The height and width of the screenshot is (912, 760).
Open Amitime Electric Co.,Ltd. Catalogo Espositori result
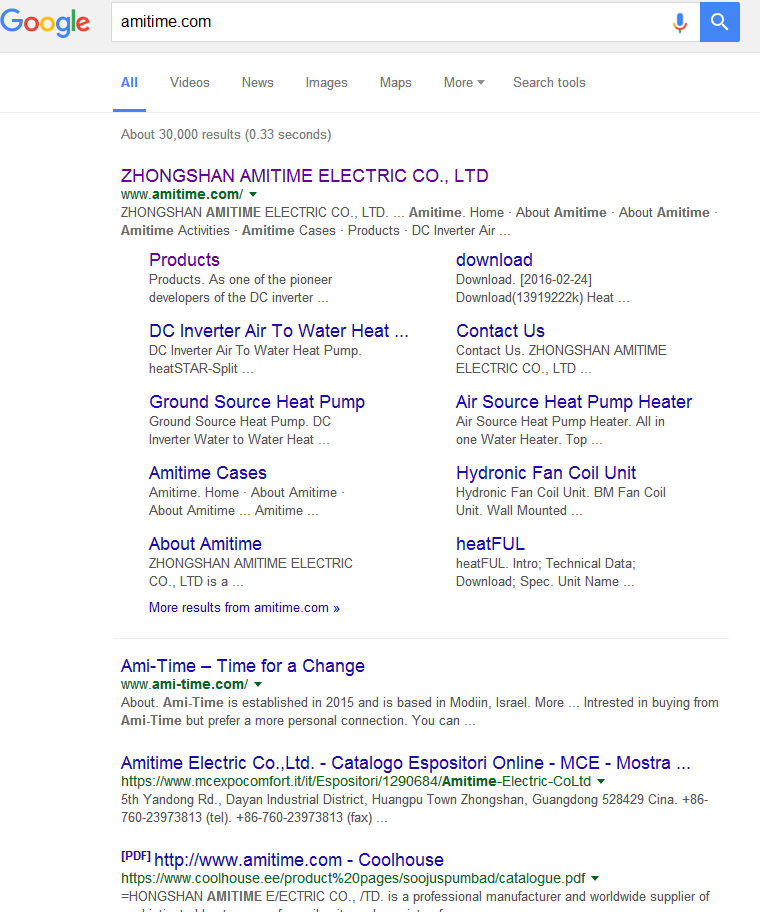405,763
